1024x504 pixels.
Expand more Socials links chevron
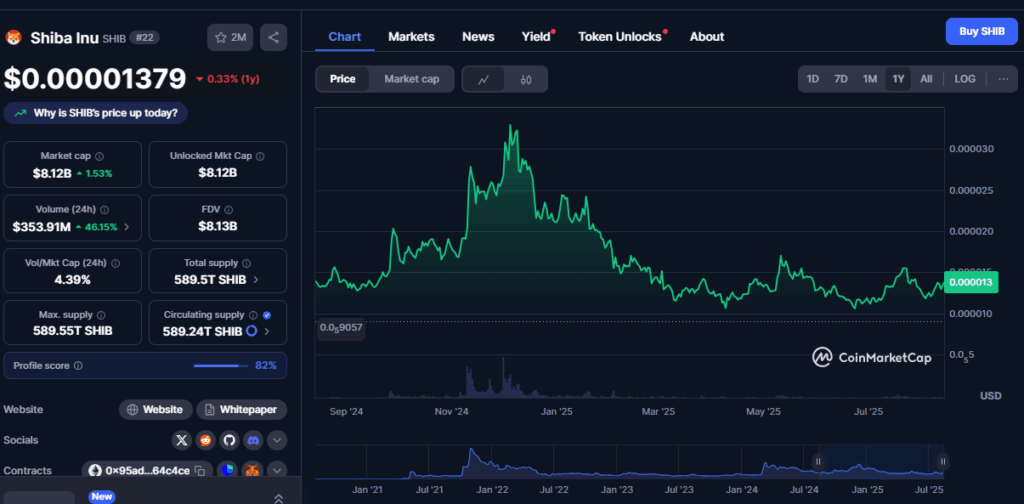[277, 441]
